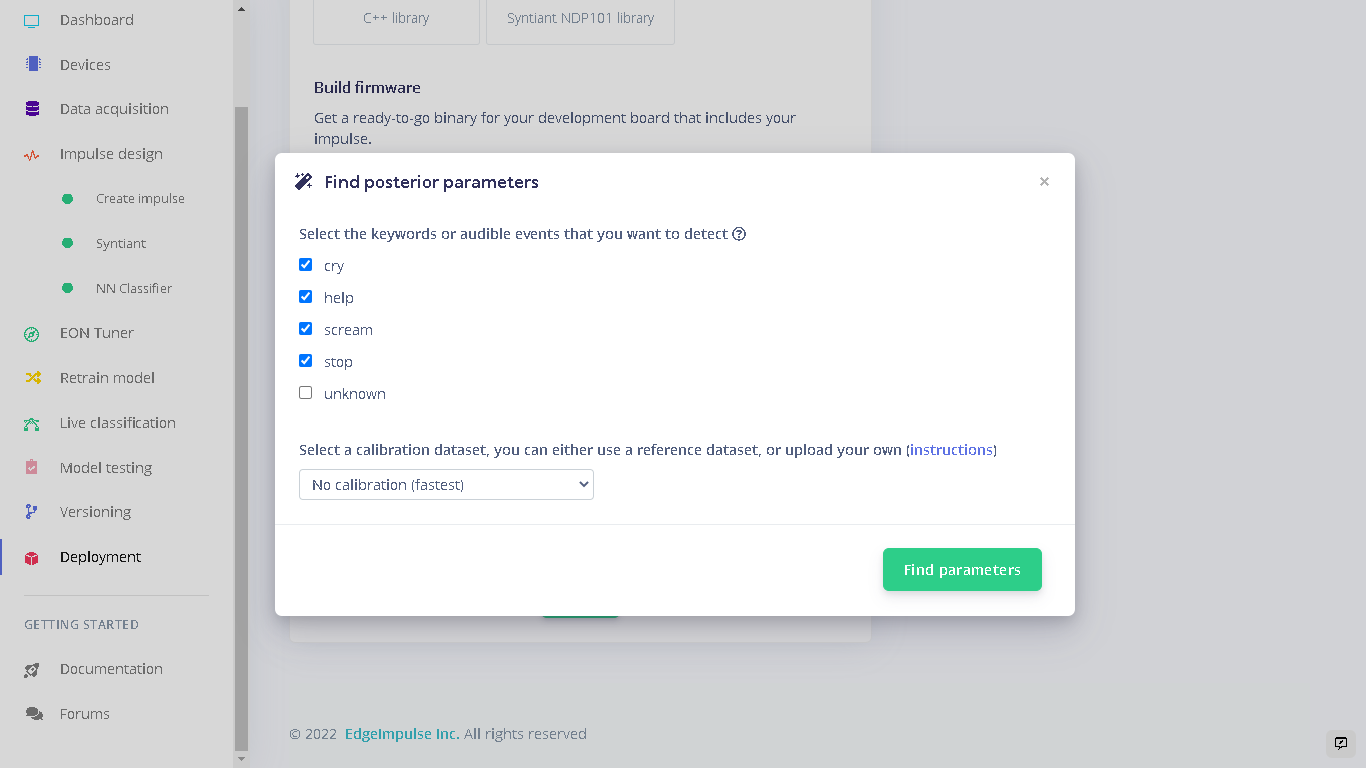Click the Find parameters button
Screen dimensions: 1366x768
962,569
